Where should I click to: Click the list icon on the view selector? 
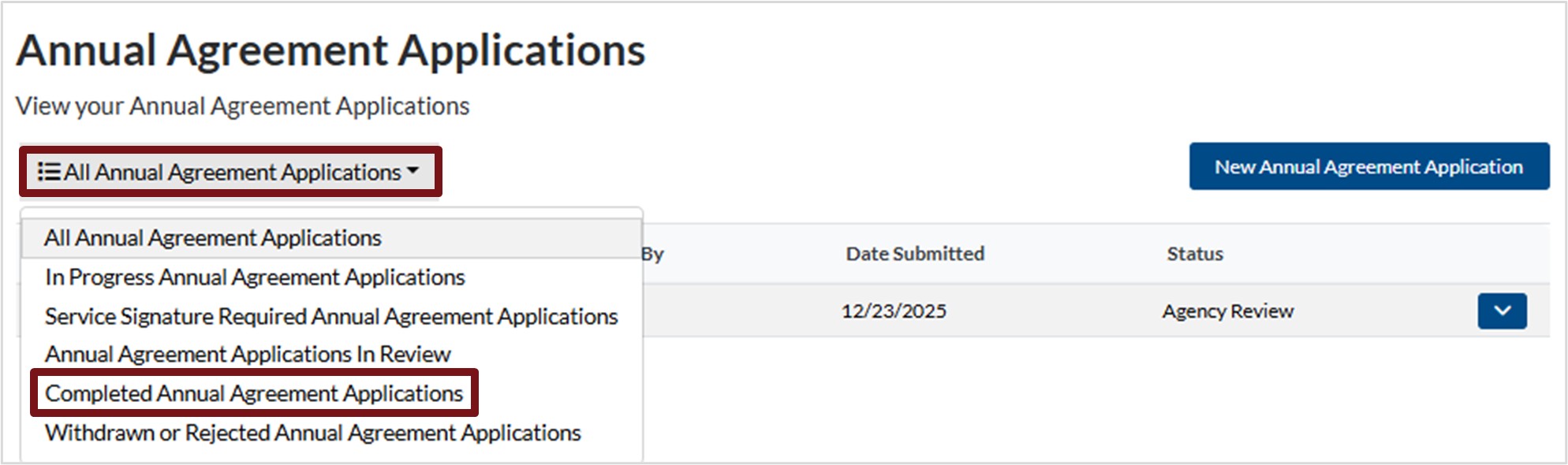pyautogui.click(x=49, y=172)
